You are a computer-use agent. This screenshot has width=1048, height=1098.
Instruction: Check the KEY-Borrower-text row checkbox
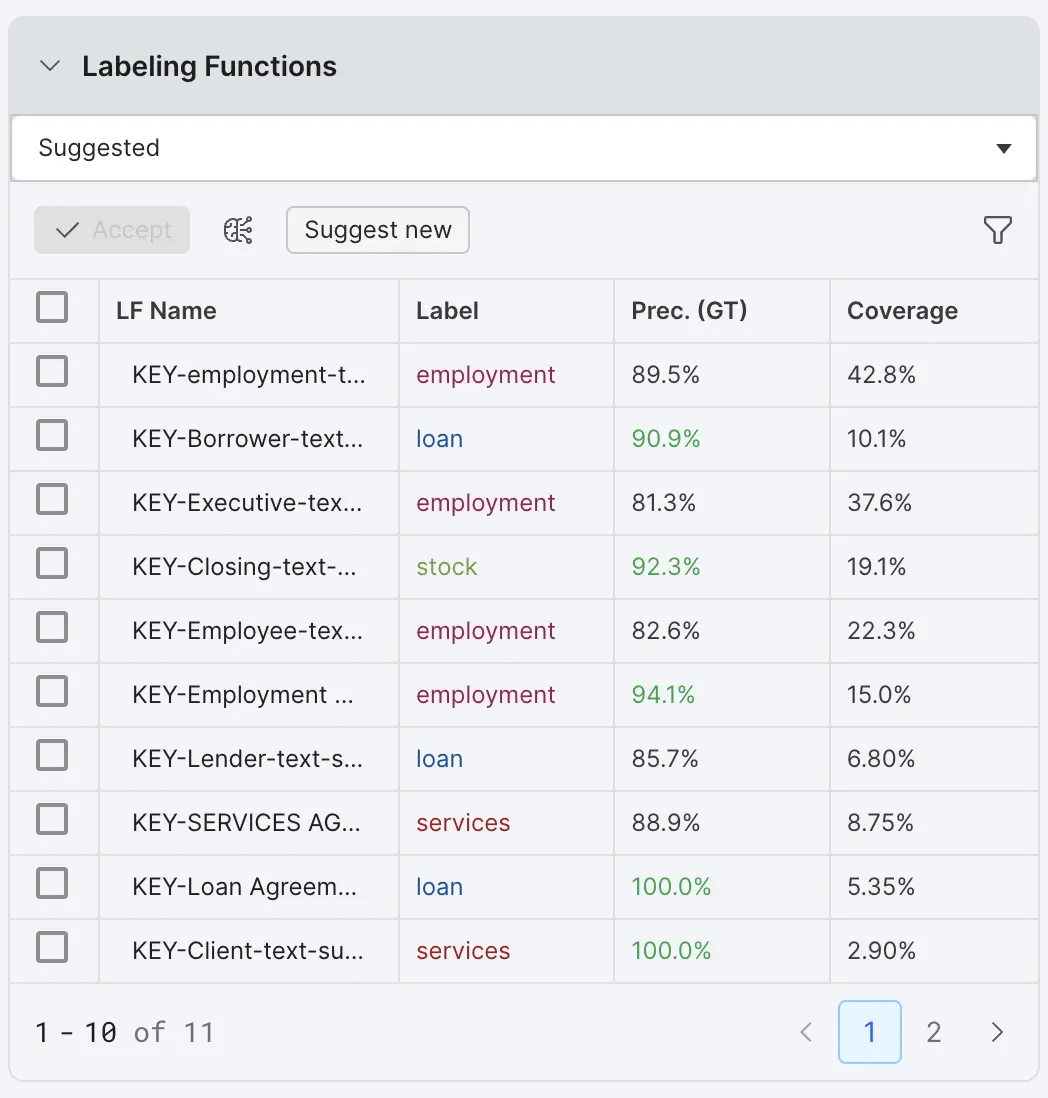52,436
